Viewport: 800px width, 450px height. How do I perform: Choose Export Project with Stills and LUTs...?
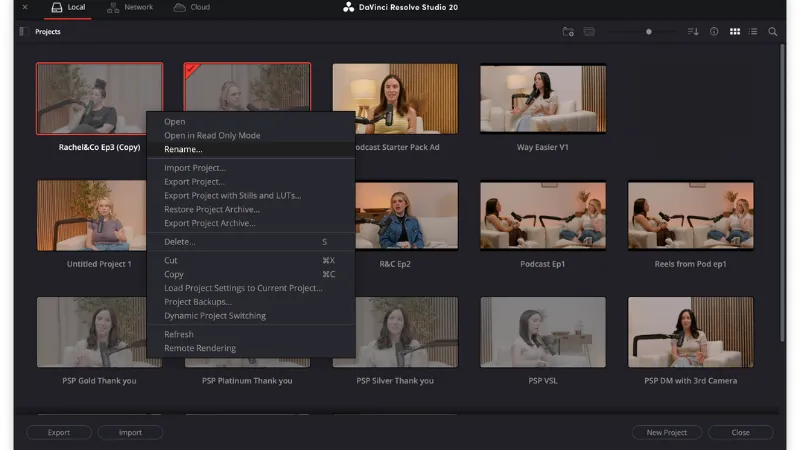(x=251, y=195)
